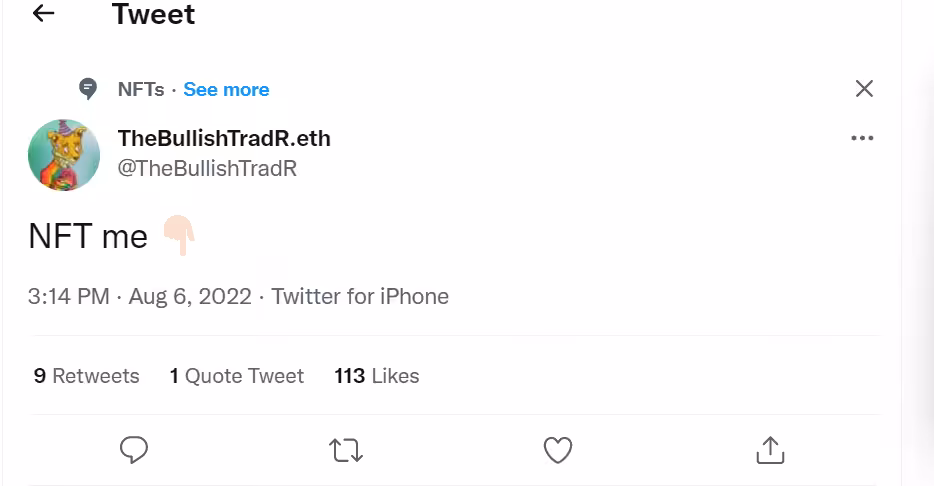
Task: Go back using the left arrow
Action: pyautogui.click(x=43, y=13)
